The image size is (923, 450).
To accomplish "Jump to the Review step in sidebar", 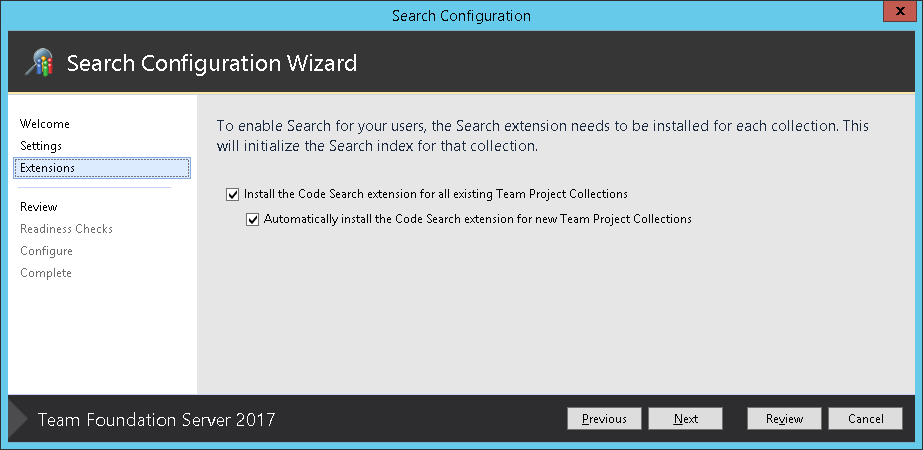I will (38, 207).
